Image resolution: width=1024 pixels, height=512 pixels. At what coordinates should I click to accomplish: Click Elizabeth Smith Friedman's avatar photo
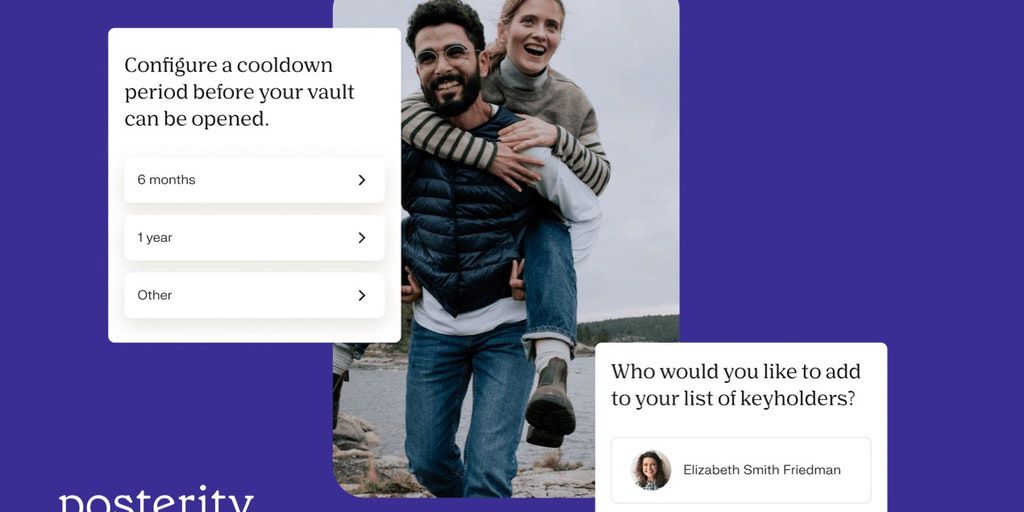[650, 470]
